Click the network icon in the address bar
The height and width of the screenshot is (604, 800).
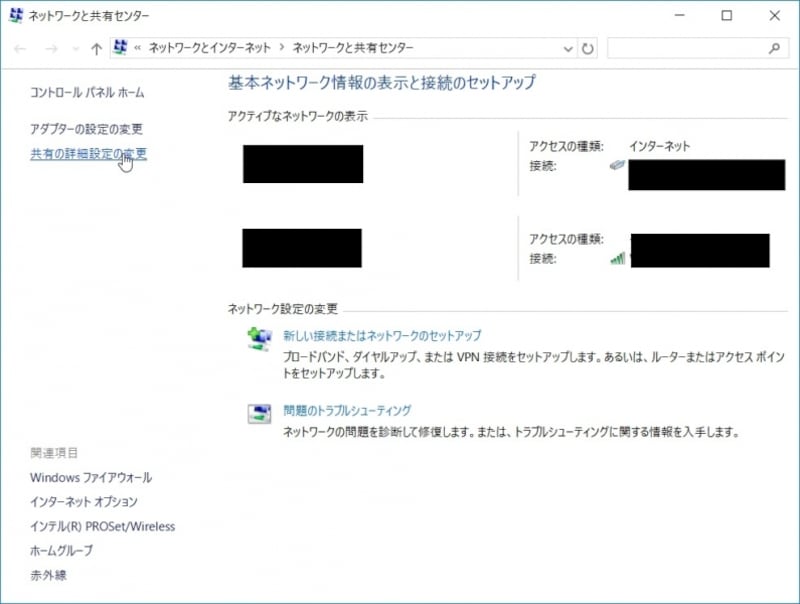click(120, 47)
